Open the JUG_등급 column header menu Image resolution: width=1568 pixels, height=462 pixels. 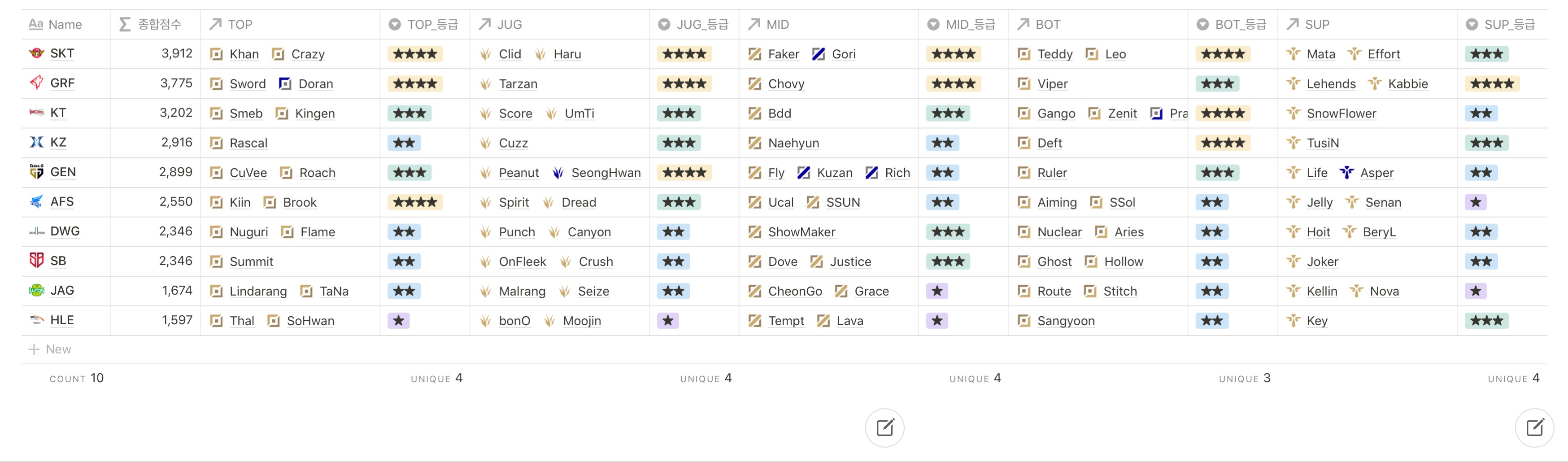[694, 24]
